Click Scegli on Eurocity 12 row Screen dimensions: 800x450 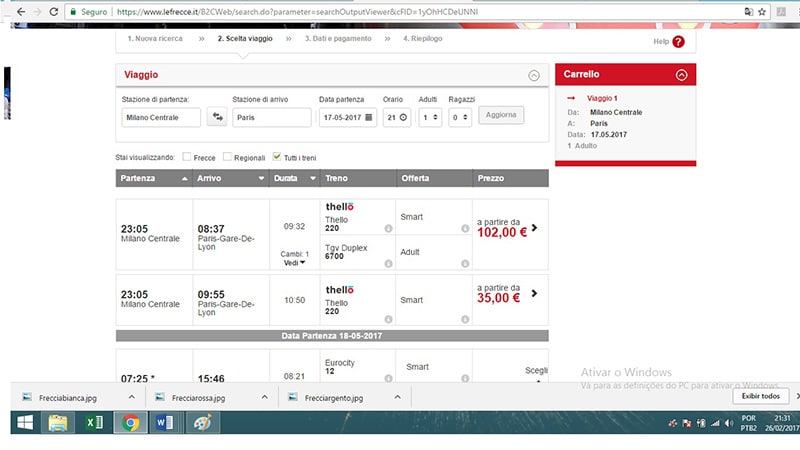[536, 370]
